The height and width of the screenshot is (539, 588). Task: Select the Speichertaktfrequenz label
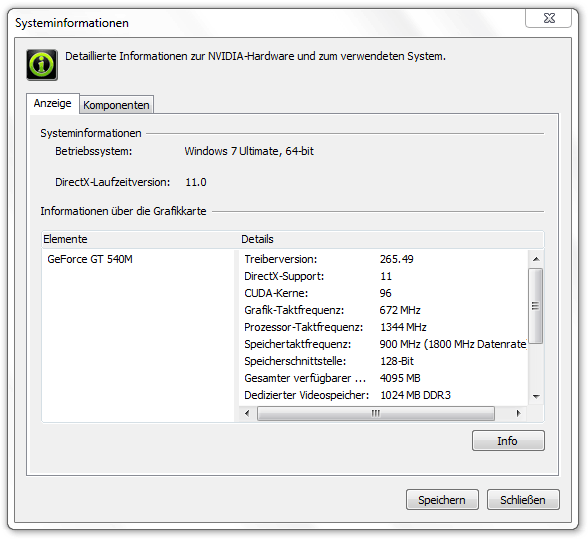coord(297,344)
